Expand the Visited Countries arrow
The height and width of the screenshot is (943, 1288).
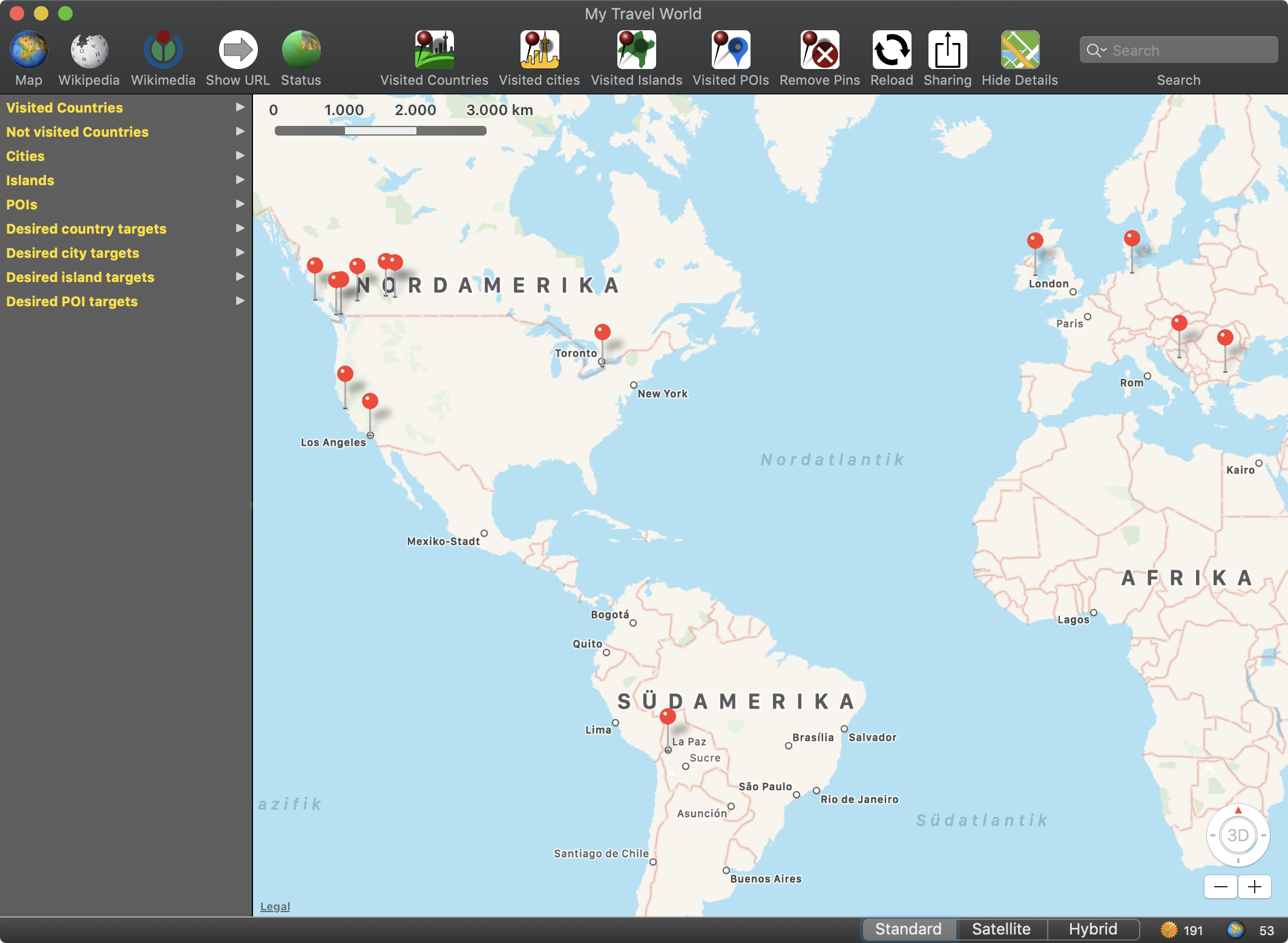tap(240, 107)
